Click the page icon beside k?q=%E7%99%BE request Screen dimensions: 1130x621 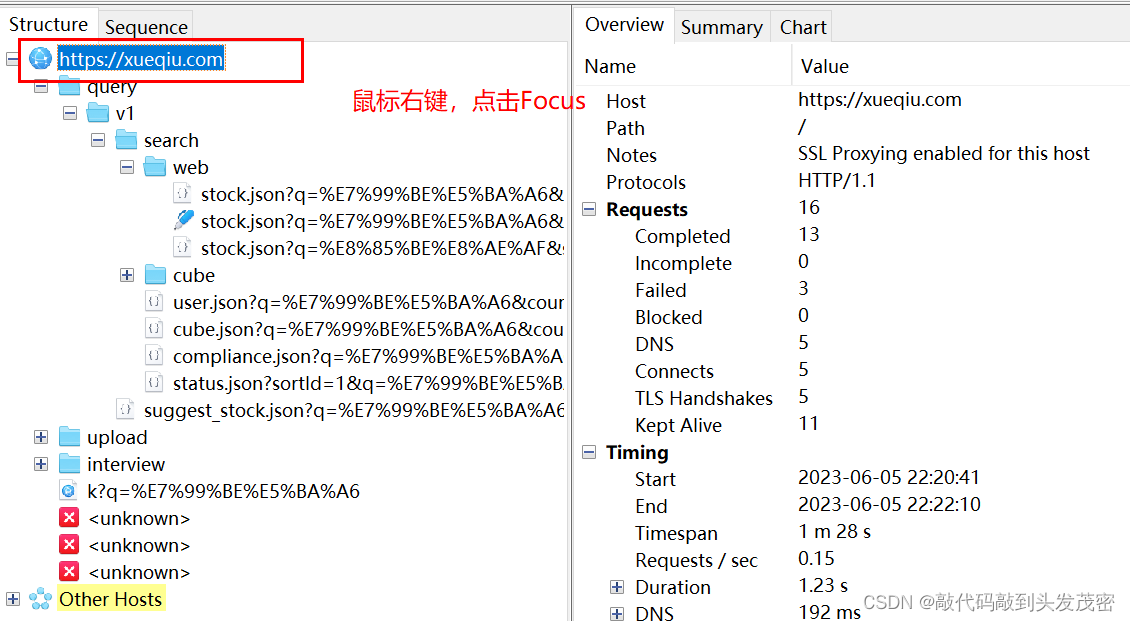tap(68, 491)
